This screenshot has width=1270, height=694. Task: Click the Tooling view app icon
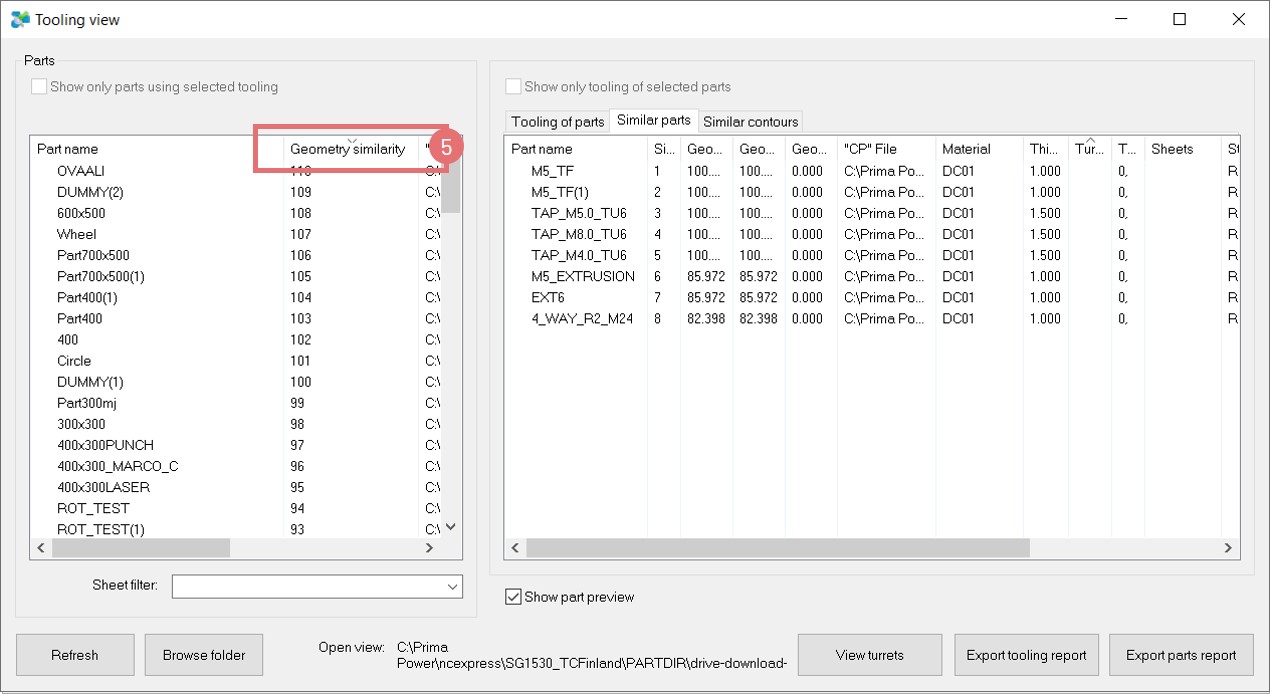(19, 19)
